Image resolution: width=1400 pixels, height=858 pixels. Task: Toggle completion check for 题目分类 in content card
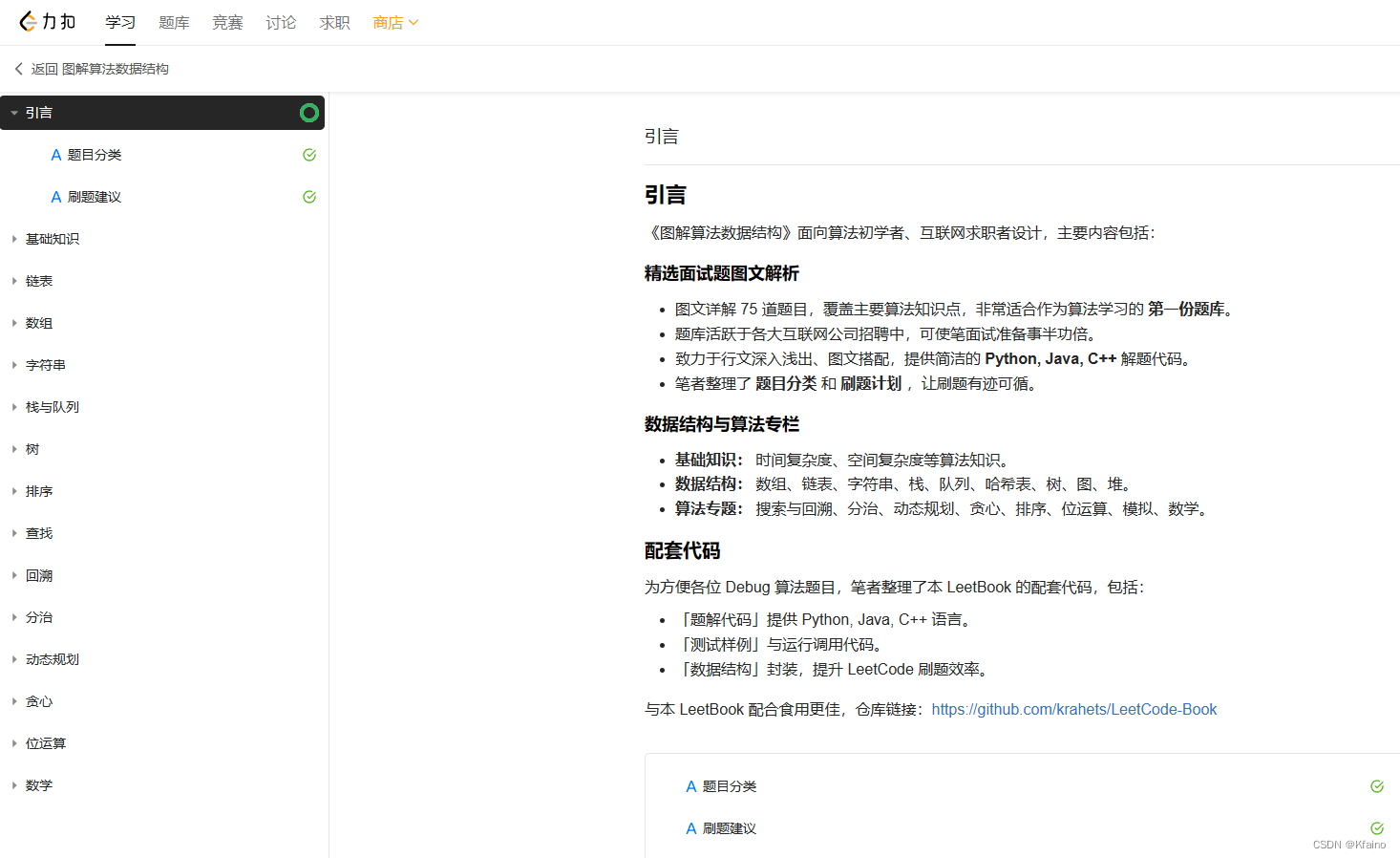click(1377, 786)
